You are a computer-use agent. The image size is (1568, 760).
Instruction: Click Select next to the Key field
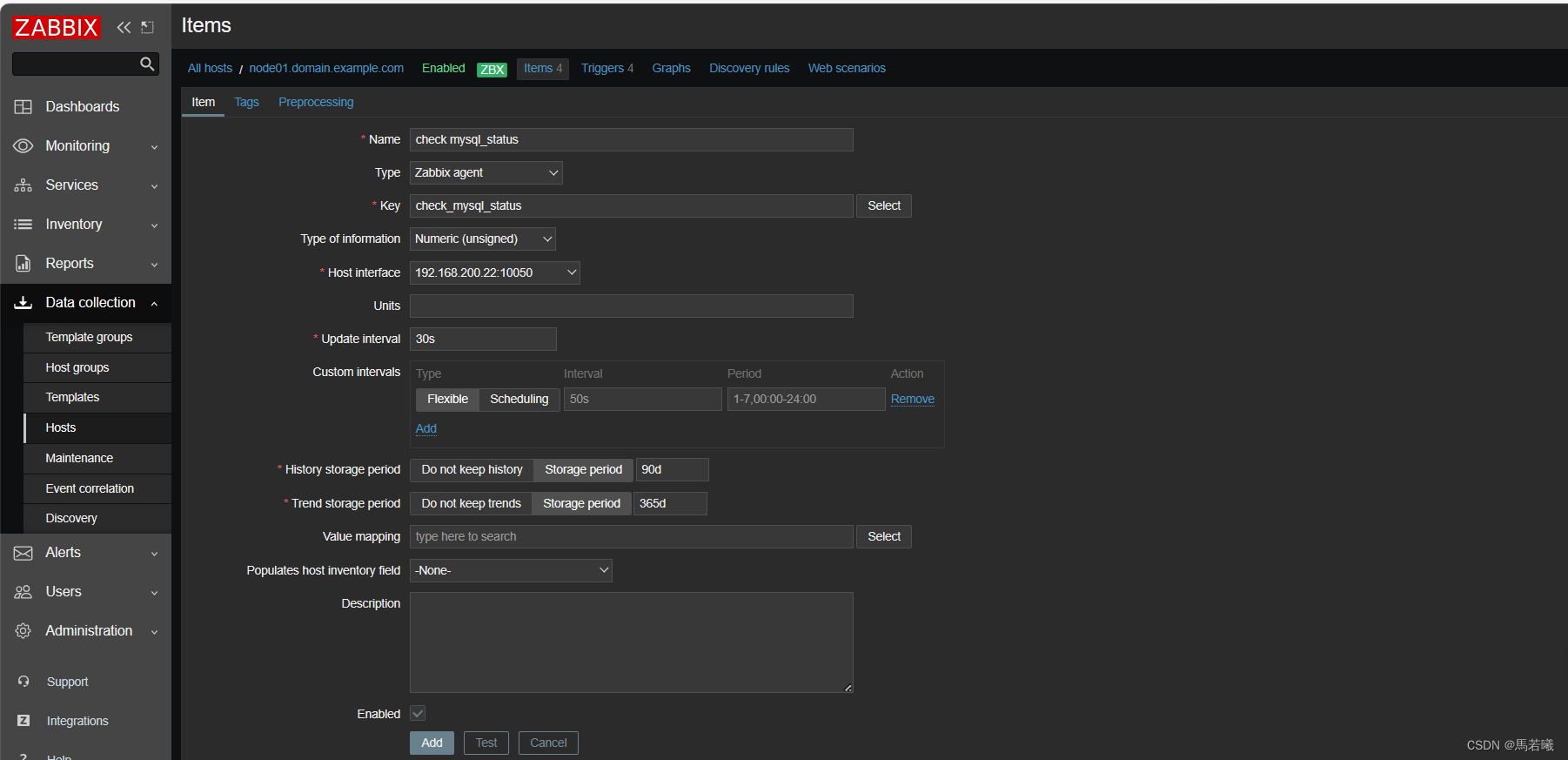tap(884, 205)
